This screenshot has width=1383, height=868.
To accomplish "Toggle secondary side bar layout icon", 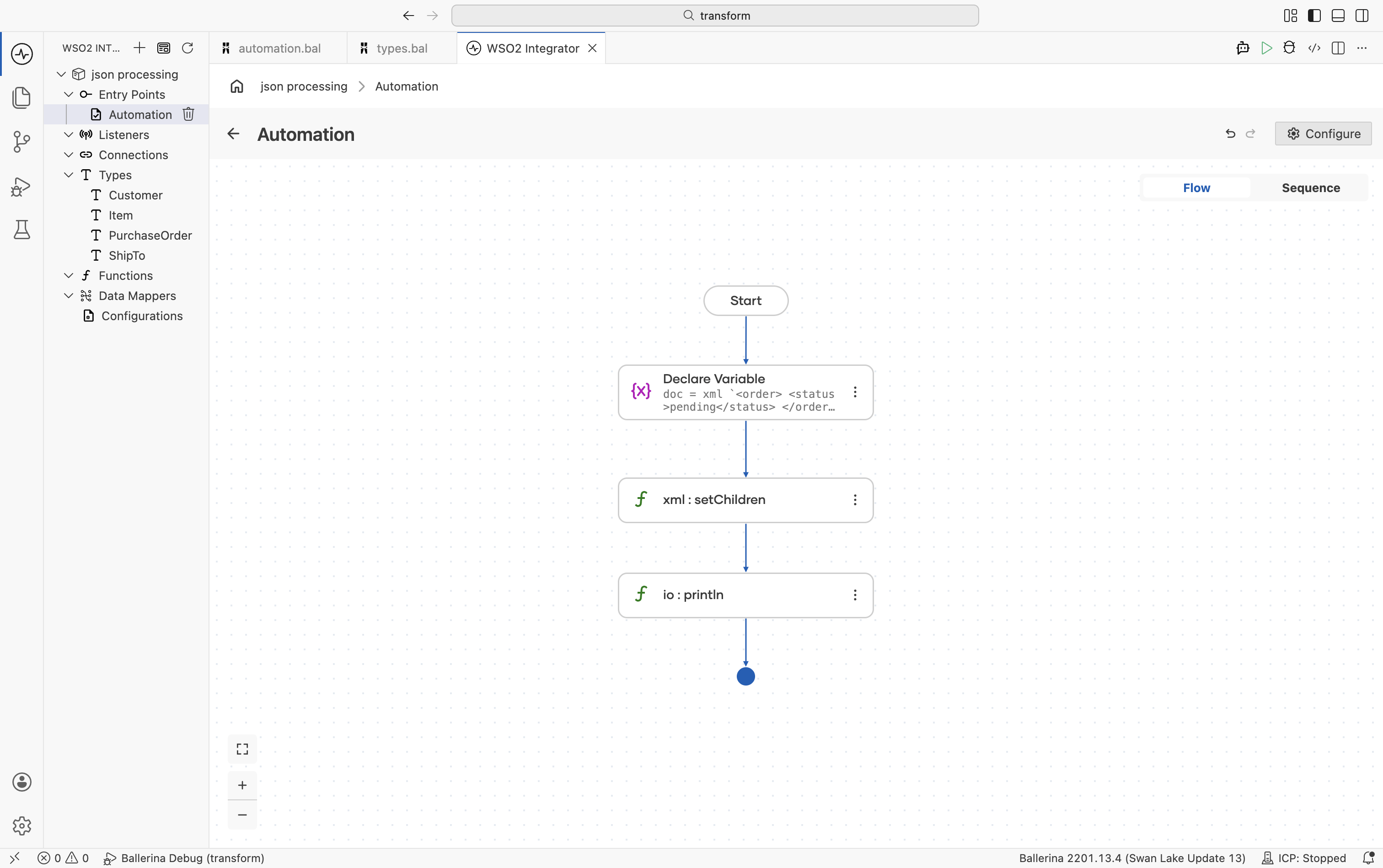I will pos(1362,16).
